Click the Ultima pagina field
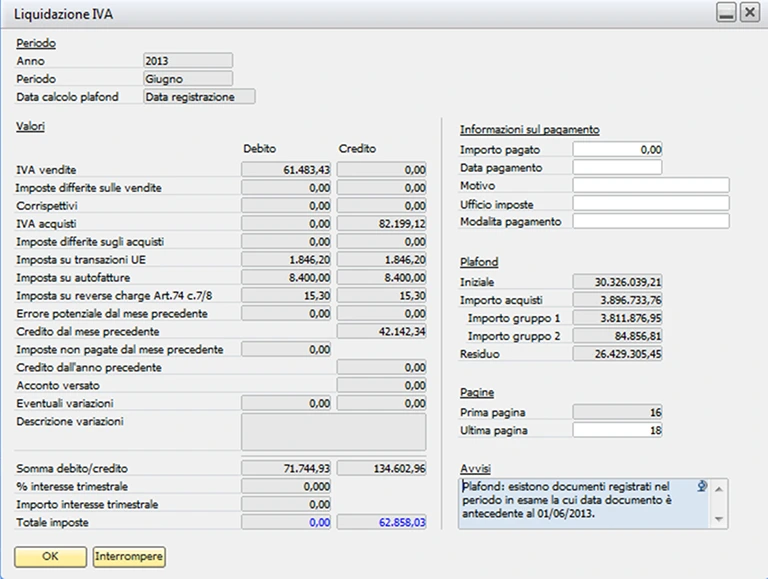Viewport: 768px width, 579px height. click(617, 430)
